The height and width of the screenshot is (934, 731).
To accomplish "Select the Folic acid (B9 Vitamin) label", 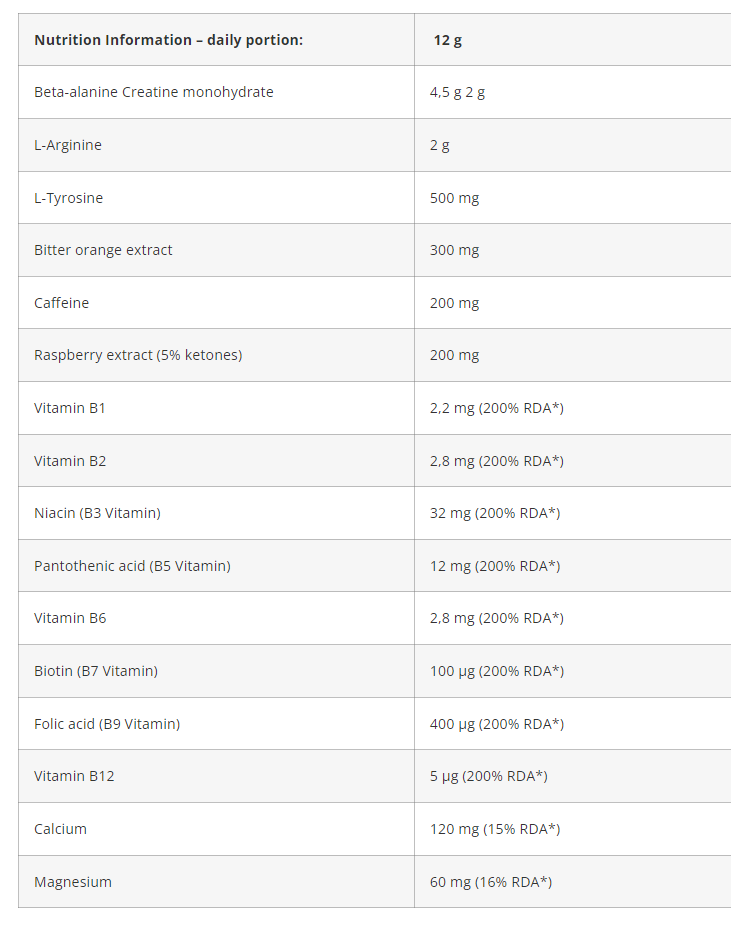I will [107, 724].
